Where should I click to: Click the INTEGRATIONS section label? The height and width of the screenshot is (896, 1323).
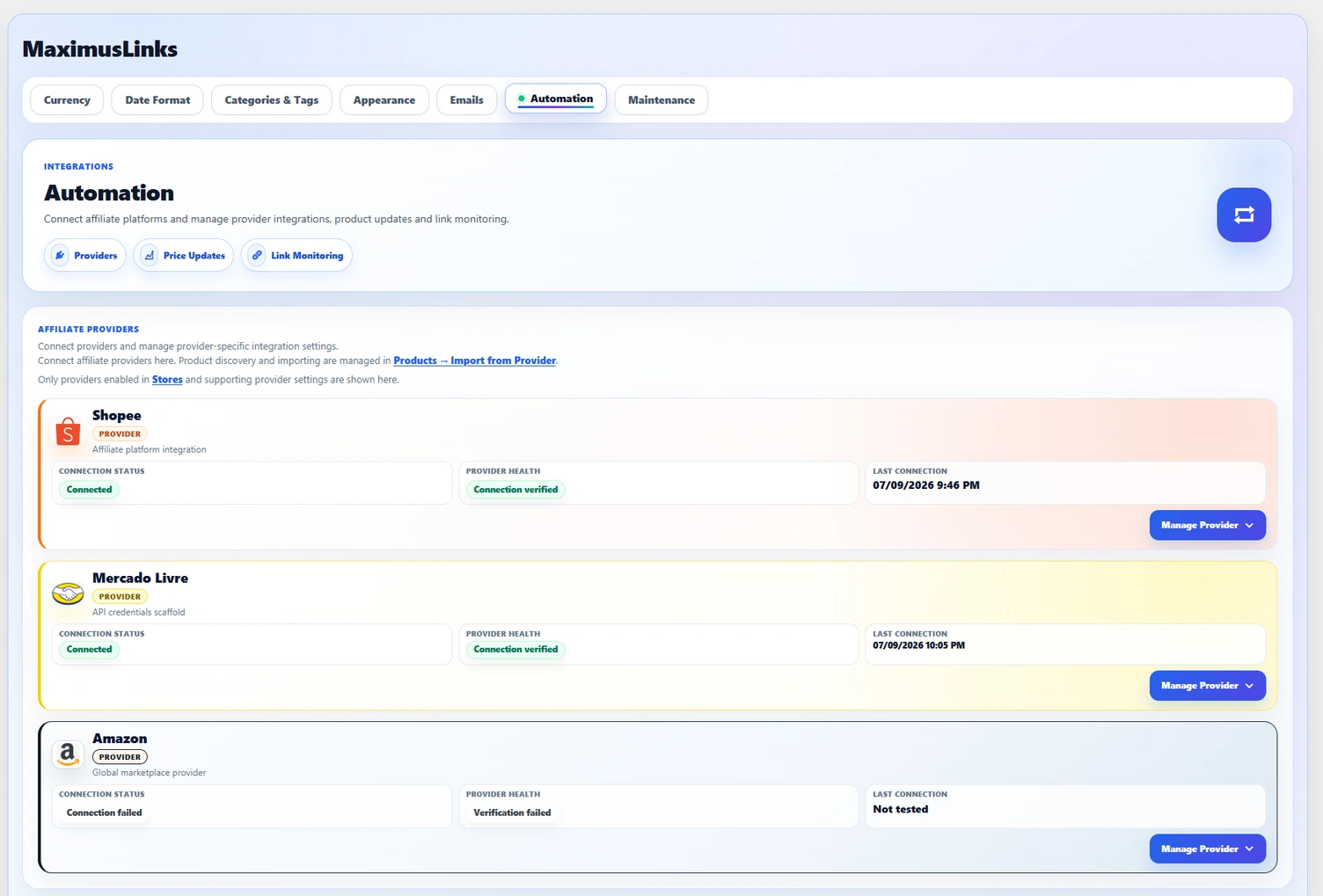pyautogui.click(x=78, y=166)
